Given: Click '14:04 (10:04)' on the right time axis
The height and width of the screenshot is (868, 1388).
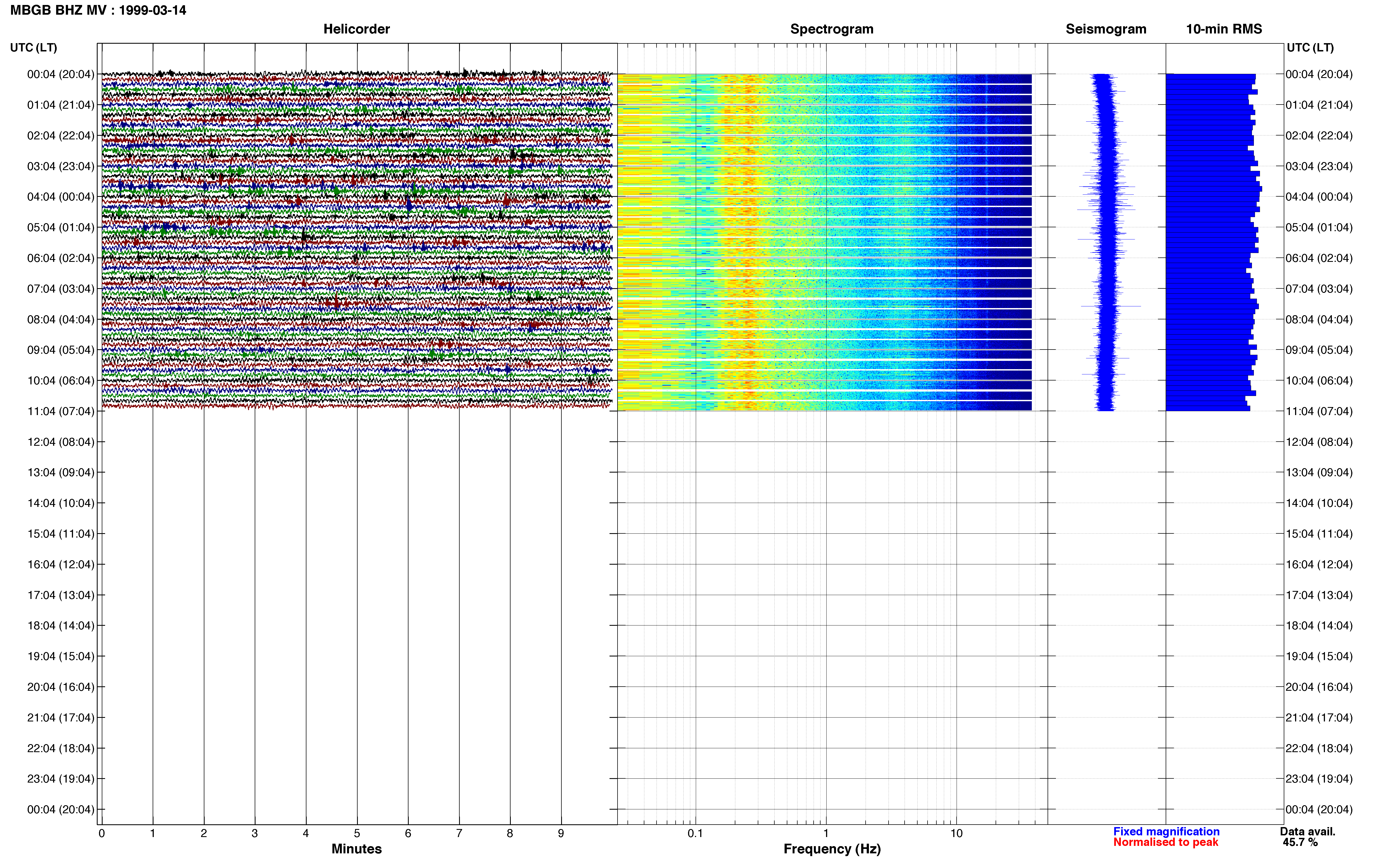Looking at the screenshot, I should 1319,504.
